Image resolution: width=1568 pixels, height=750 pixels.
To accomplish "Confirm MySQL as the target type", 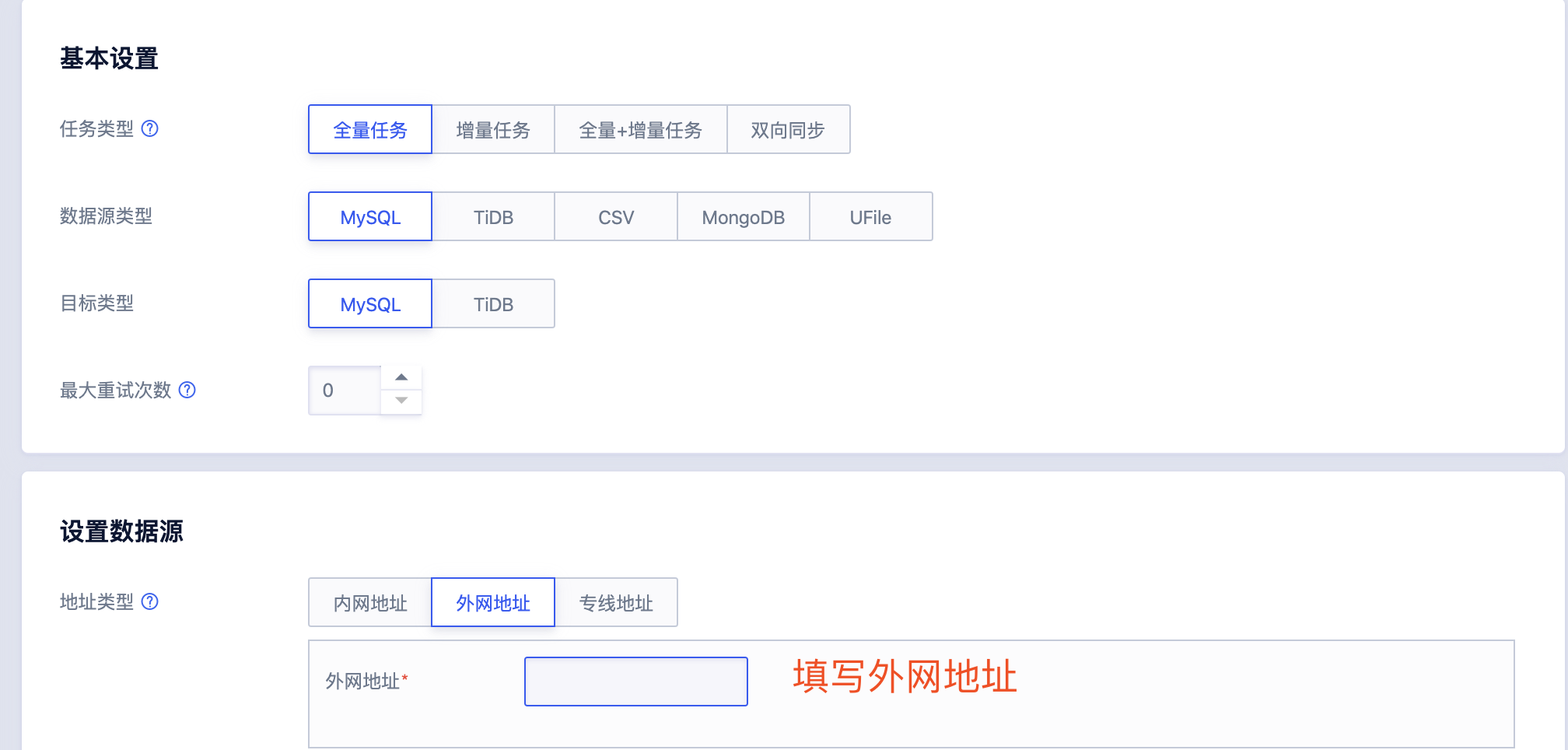I will [x=369, y=303].
